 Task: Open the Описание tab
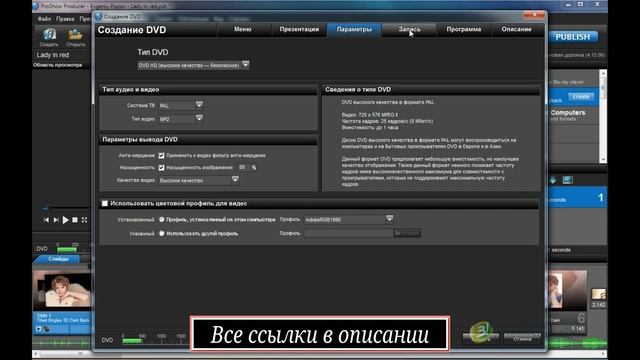click(x=516, y=29)
